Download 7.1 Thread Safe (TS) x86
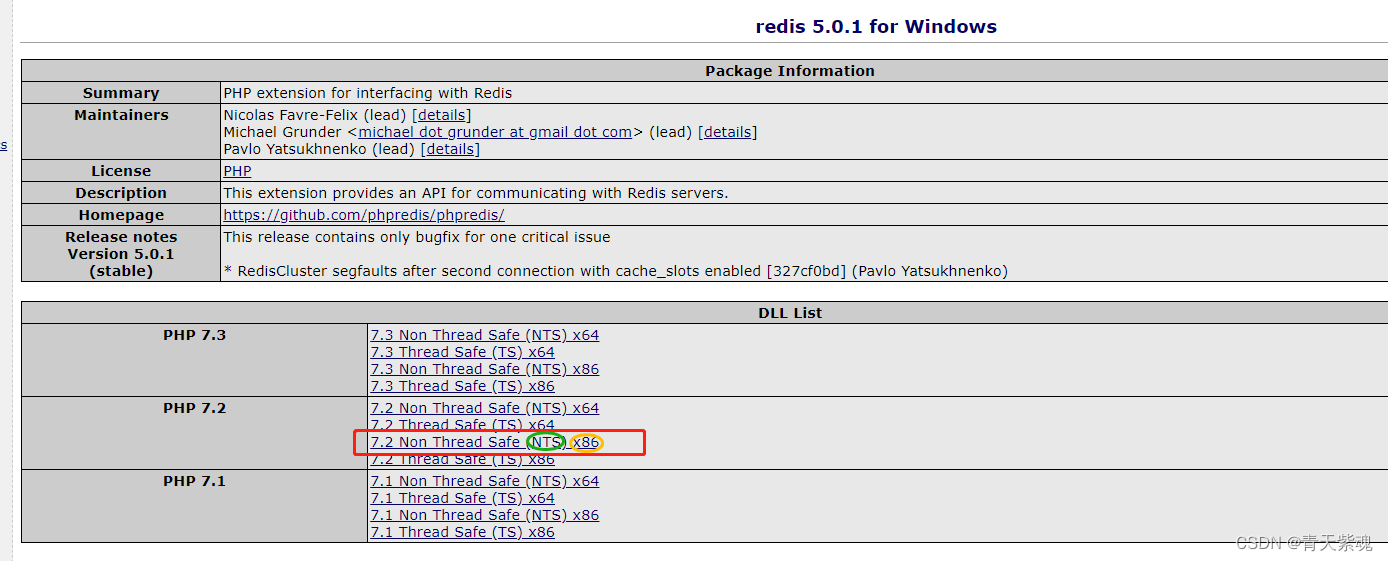Viewport: 1388px width, 561px height. point(462,532)
